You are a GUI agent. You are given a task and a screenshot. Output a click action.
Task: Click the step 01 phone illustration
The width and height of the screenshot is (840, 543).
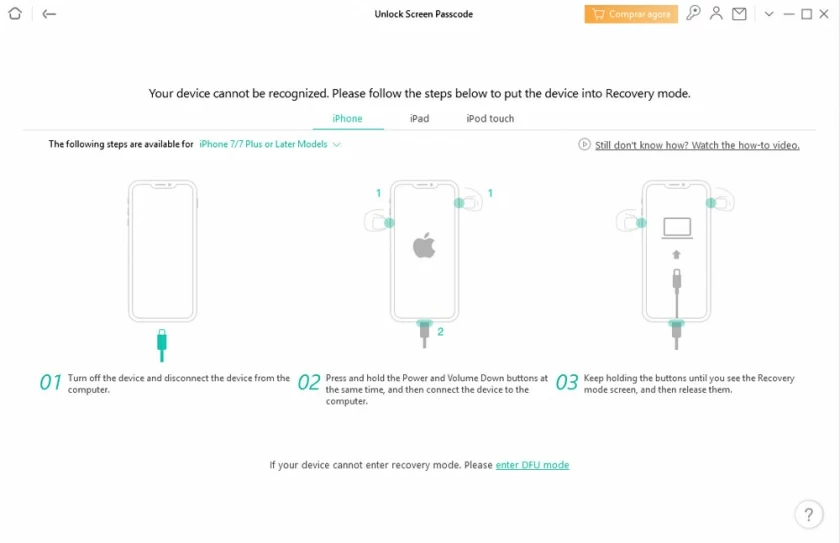pos(162,270)
